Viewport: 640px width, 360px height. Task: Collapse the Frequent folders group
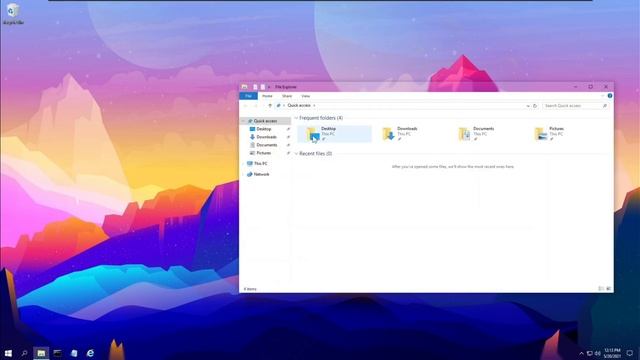pyautogui.click(x=296, y=118)
